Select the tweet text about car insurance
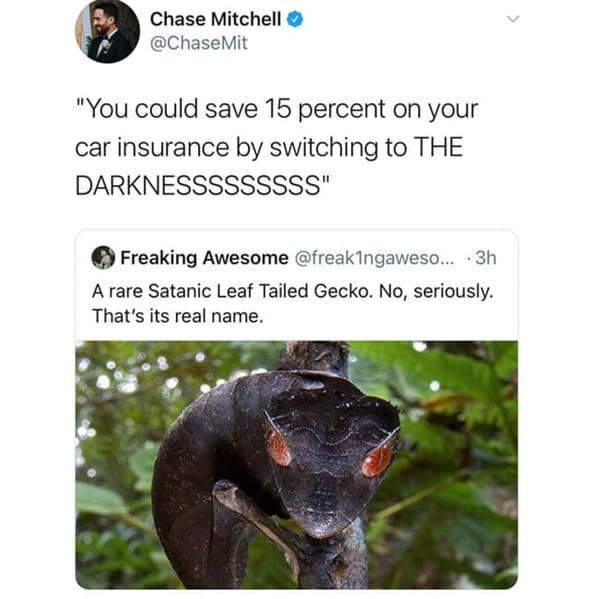Screen dimensions: 599x599 tap(277, 147)
